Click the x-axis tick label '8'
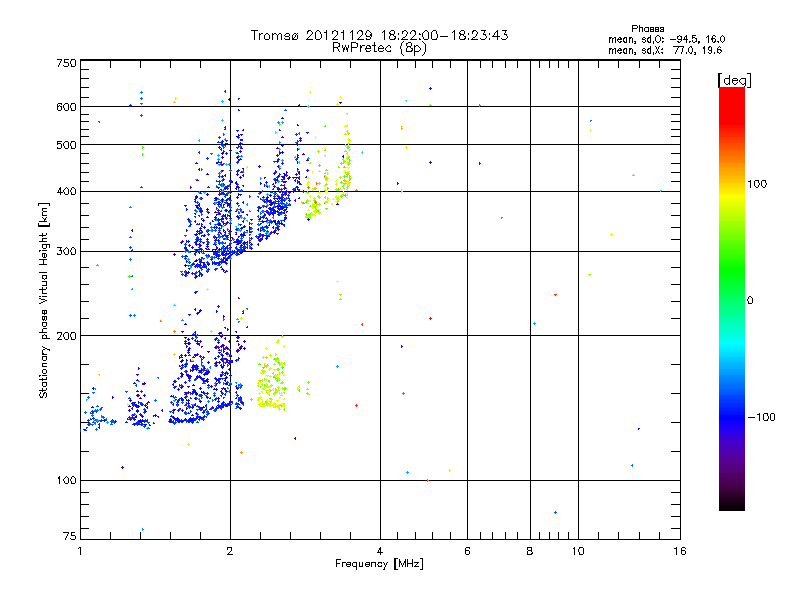 coord(530,551)
